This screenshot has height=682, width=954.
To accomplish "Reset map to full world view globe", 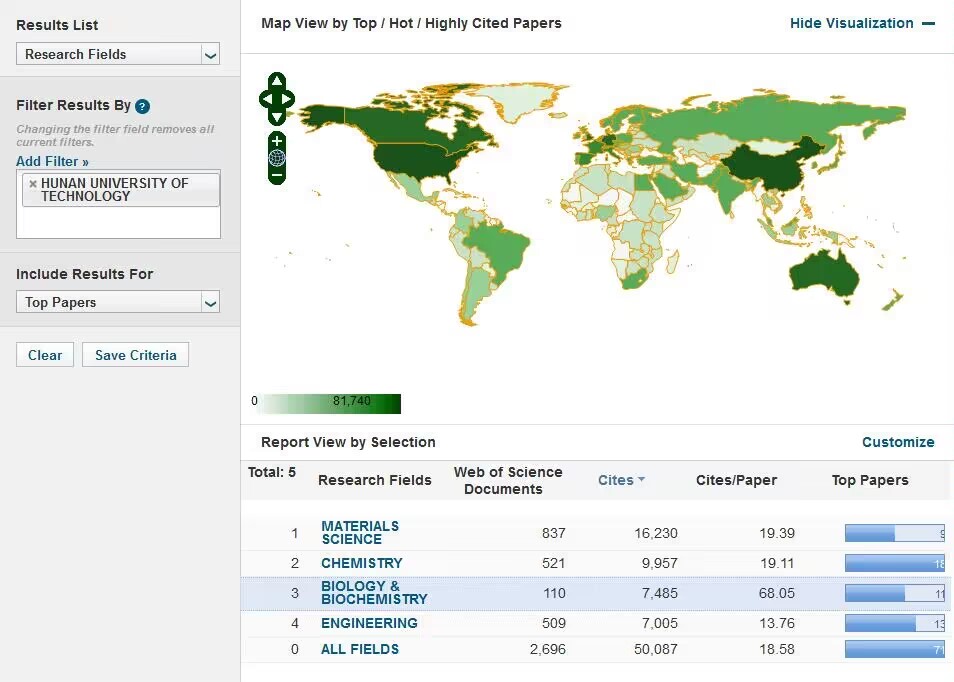I will pyautogui.click(x=277, y=158).
